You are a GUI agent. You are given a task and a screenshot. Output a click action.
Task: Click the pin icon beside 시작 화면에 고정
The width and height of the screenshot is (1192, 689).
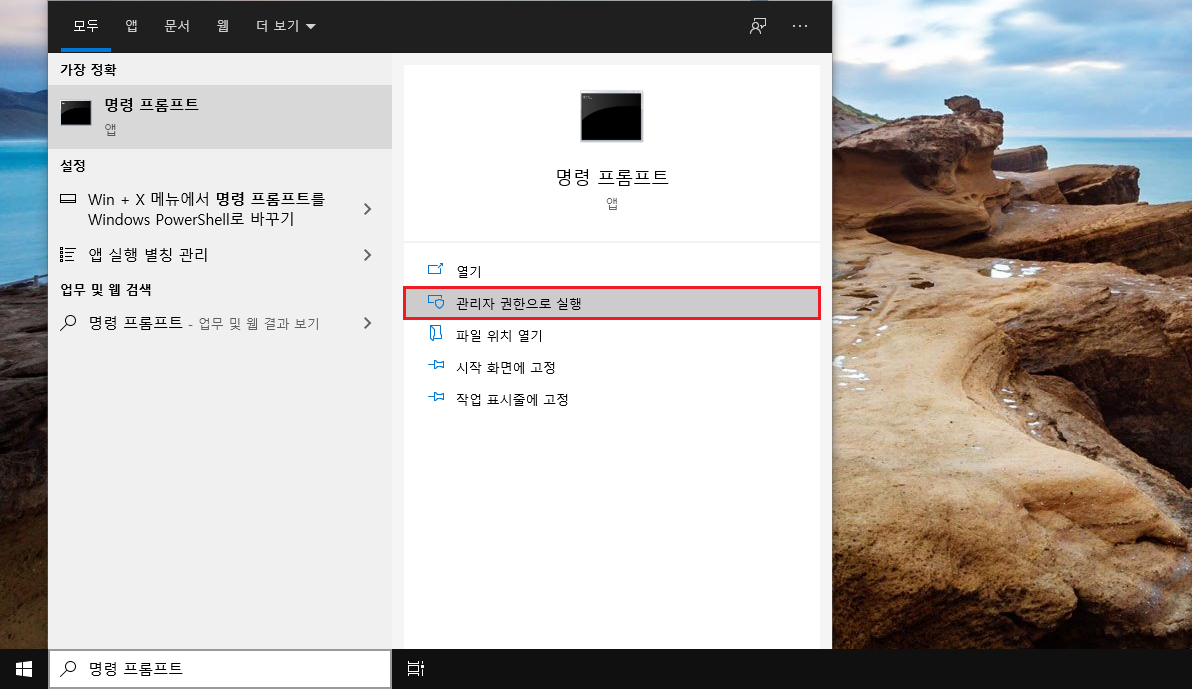(436, 365)
